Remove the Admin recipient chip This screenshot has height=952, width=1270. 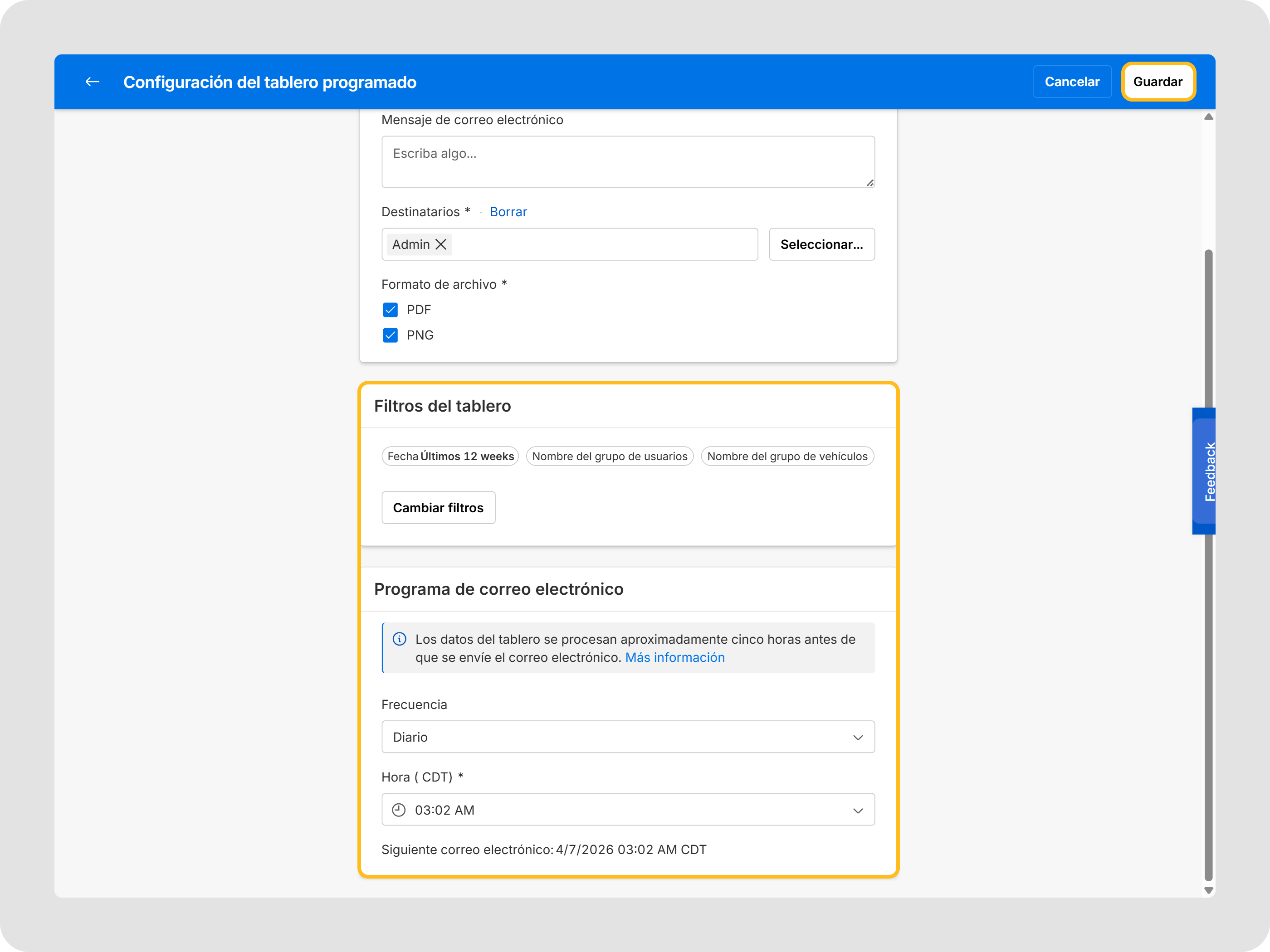tap(440, 244)
